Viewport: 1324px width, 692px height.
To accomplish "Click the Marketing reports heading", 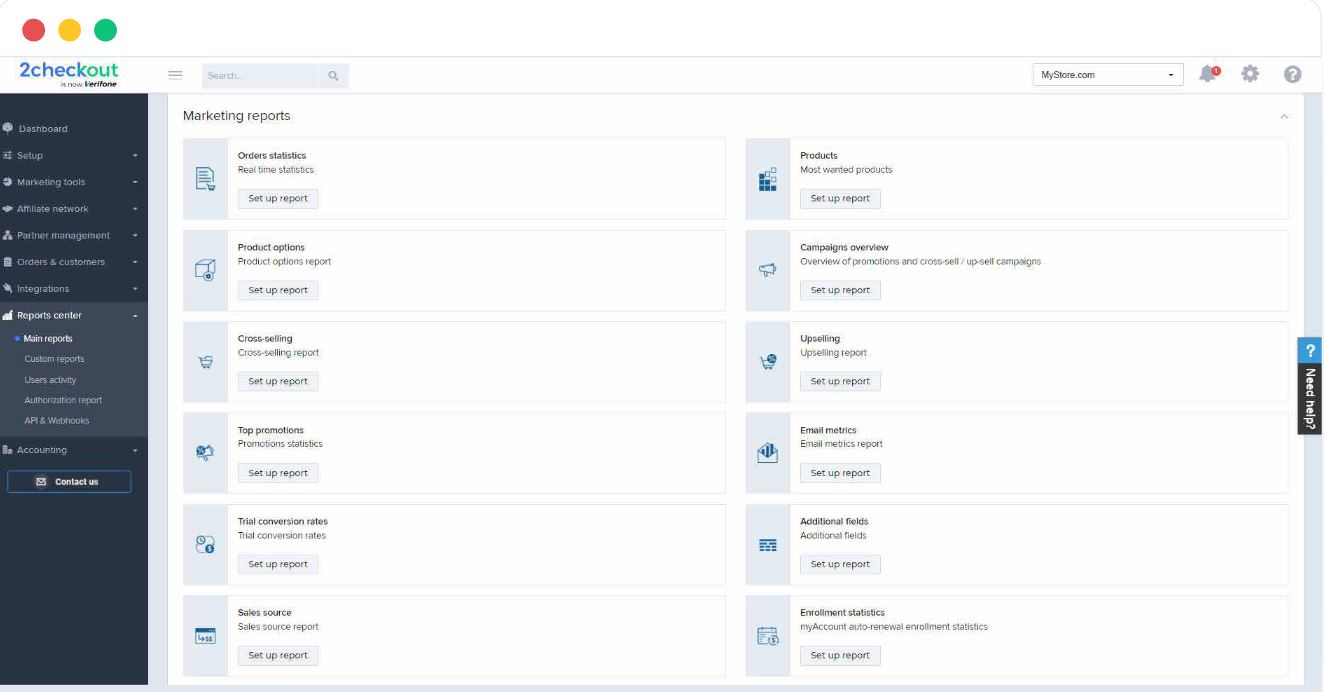I will (x=237, y=116).
